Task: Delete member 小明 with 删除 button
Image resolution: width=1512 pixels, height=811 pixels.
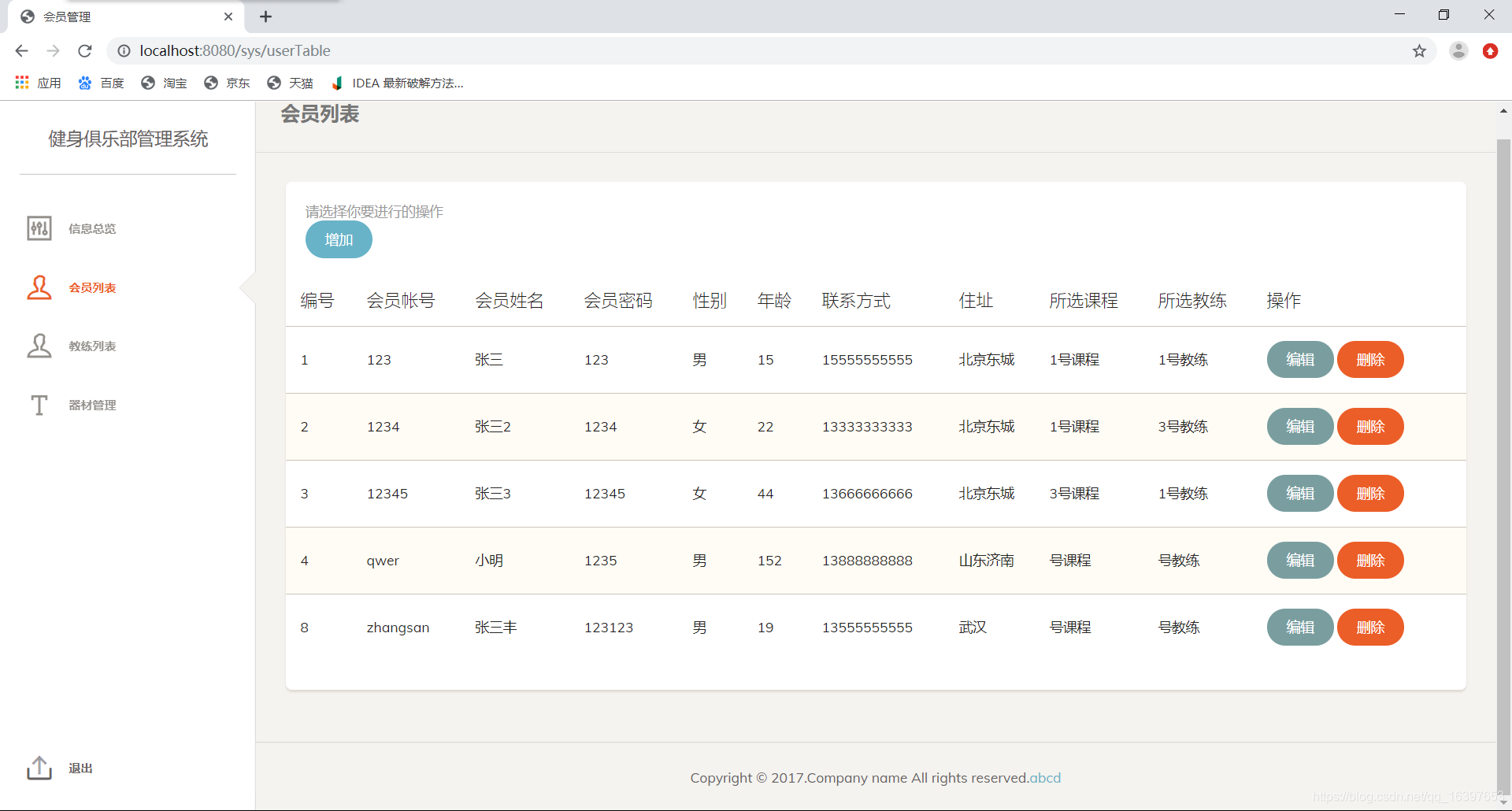Action: click(x=1370, y=561)
